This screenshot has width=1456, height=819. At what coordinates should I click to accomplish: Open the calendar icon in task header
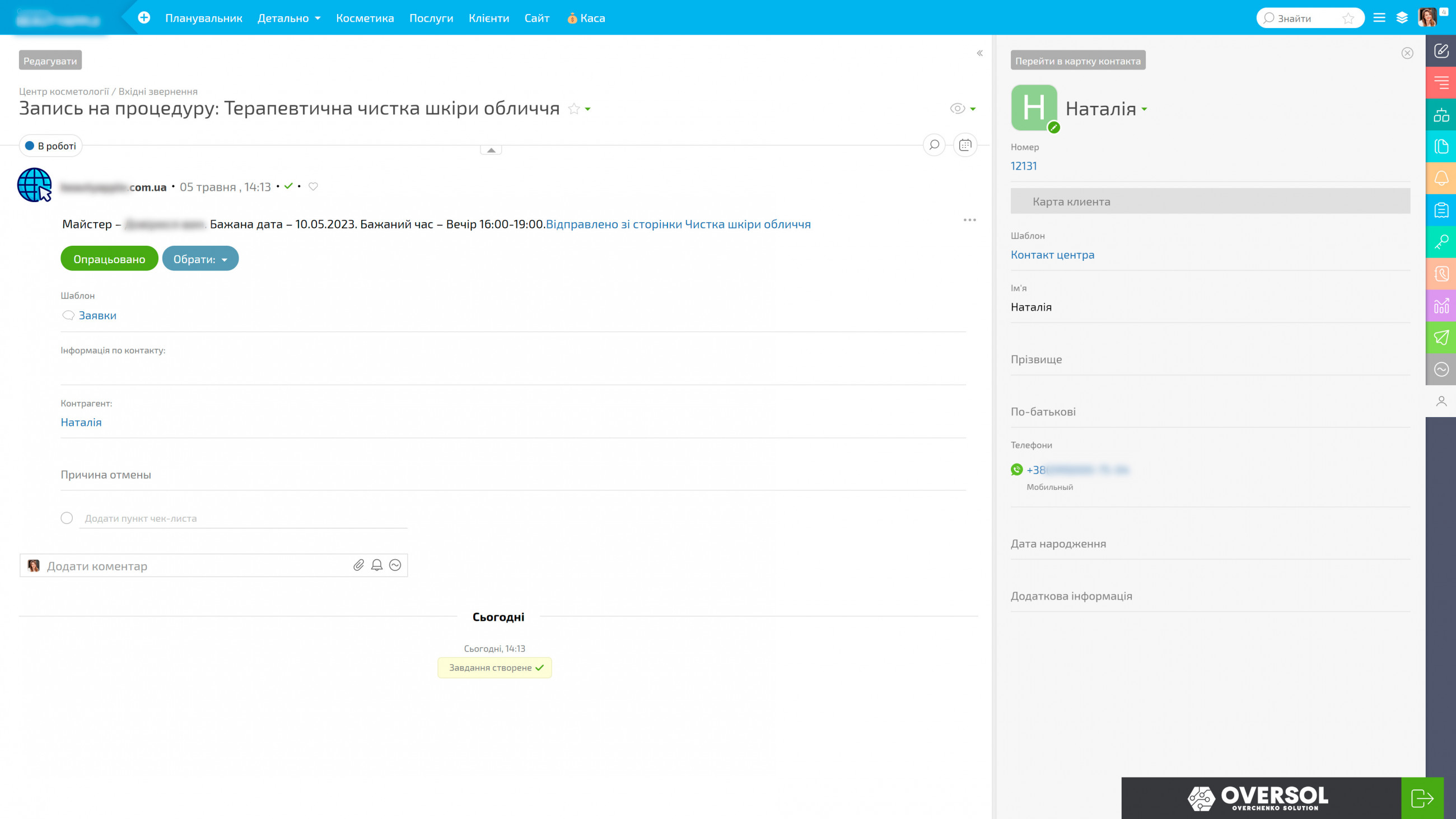(x=965, y=145)
